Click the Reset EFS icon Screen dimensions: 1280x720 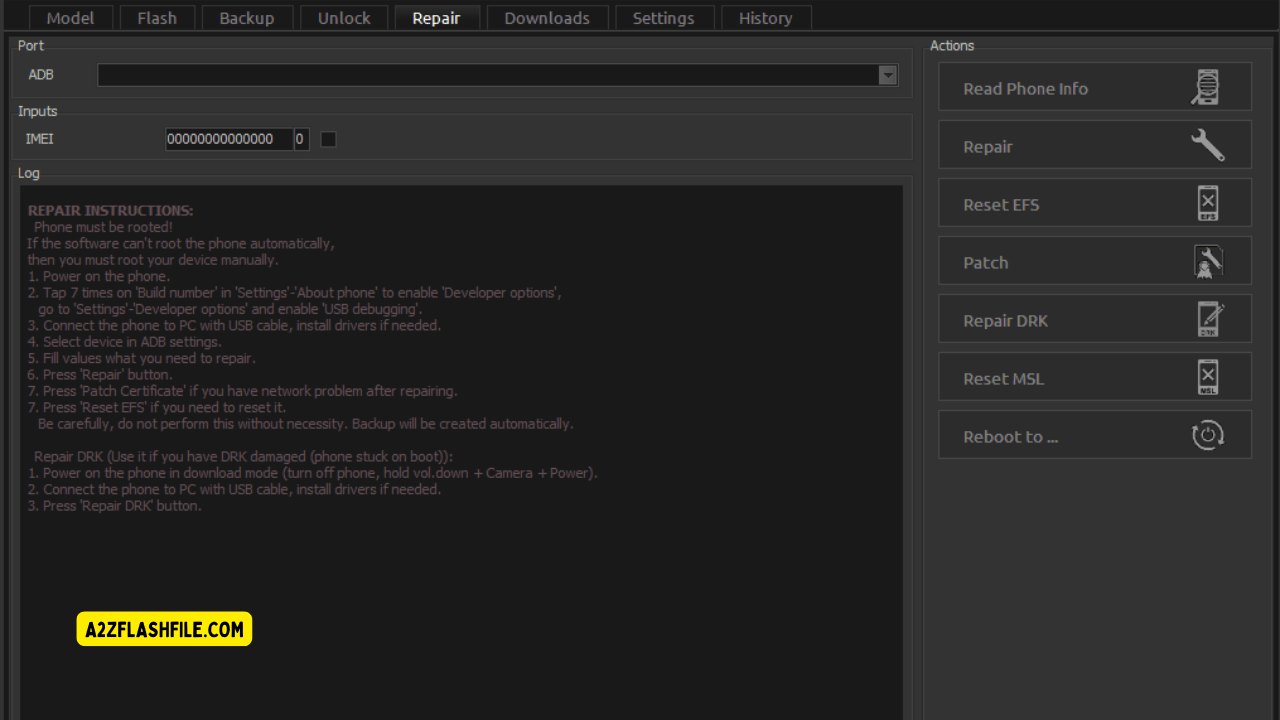[1207, 202]
